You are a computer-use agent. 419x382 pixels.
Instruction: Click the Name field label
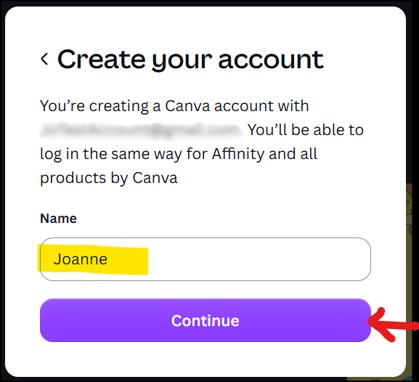pos(58,218)
